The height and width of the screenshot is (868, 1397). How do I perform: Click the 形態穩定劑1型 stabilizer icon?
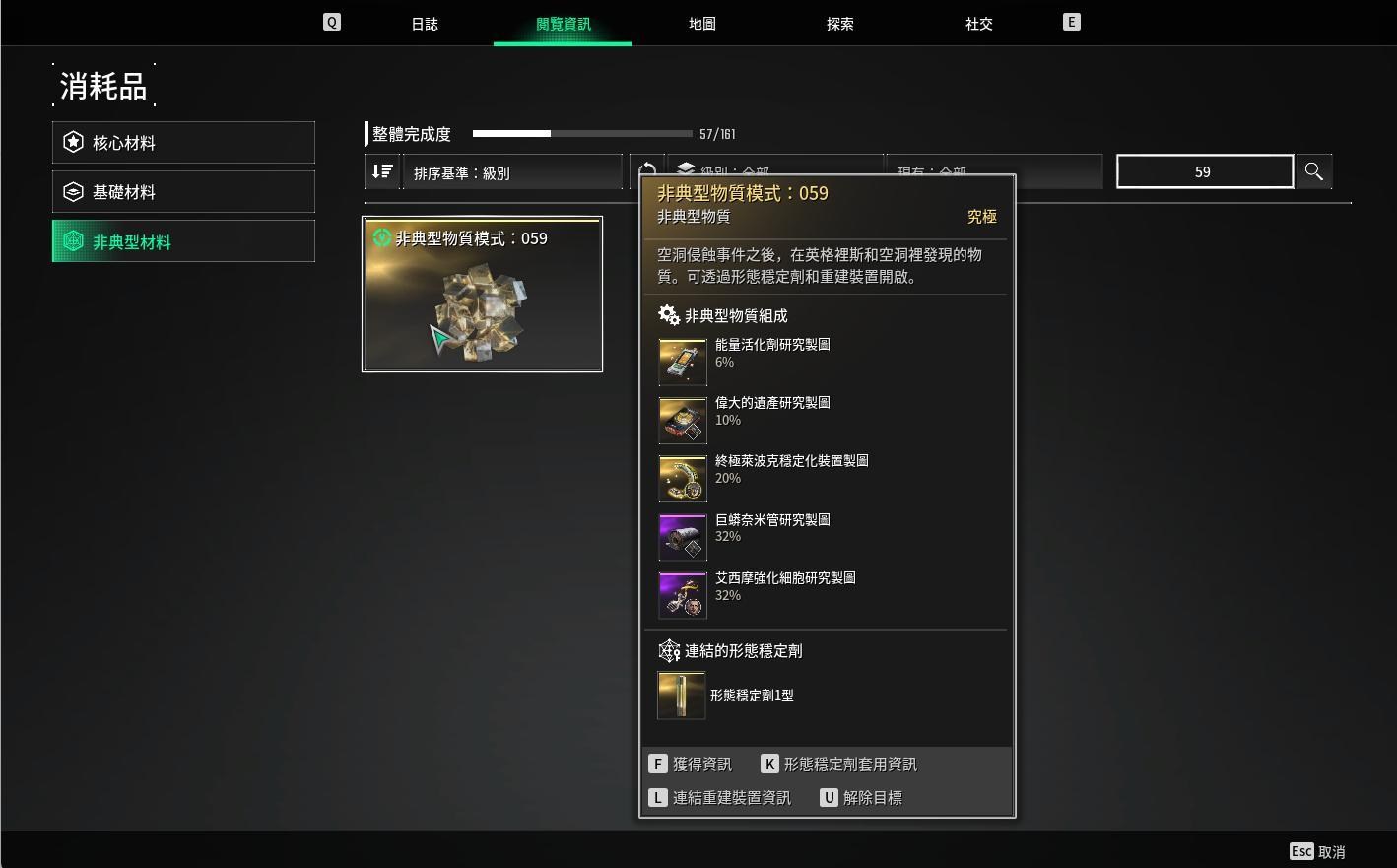click(x=682, y=696)
